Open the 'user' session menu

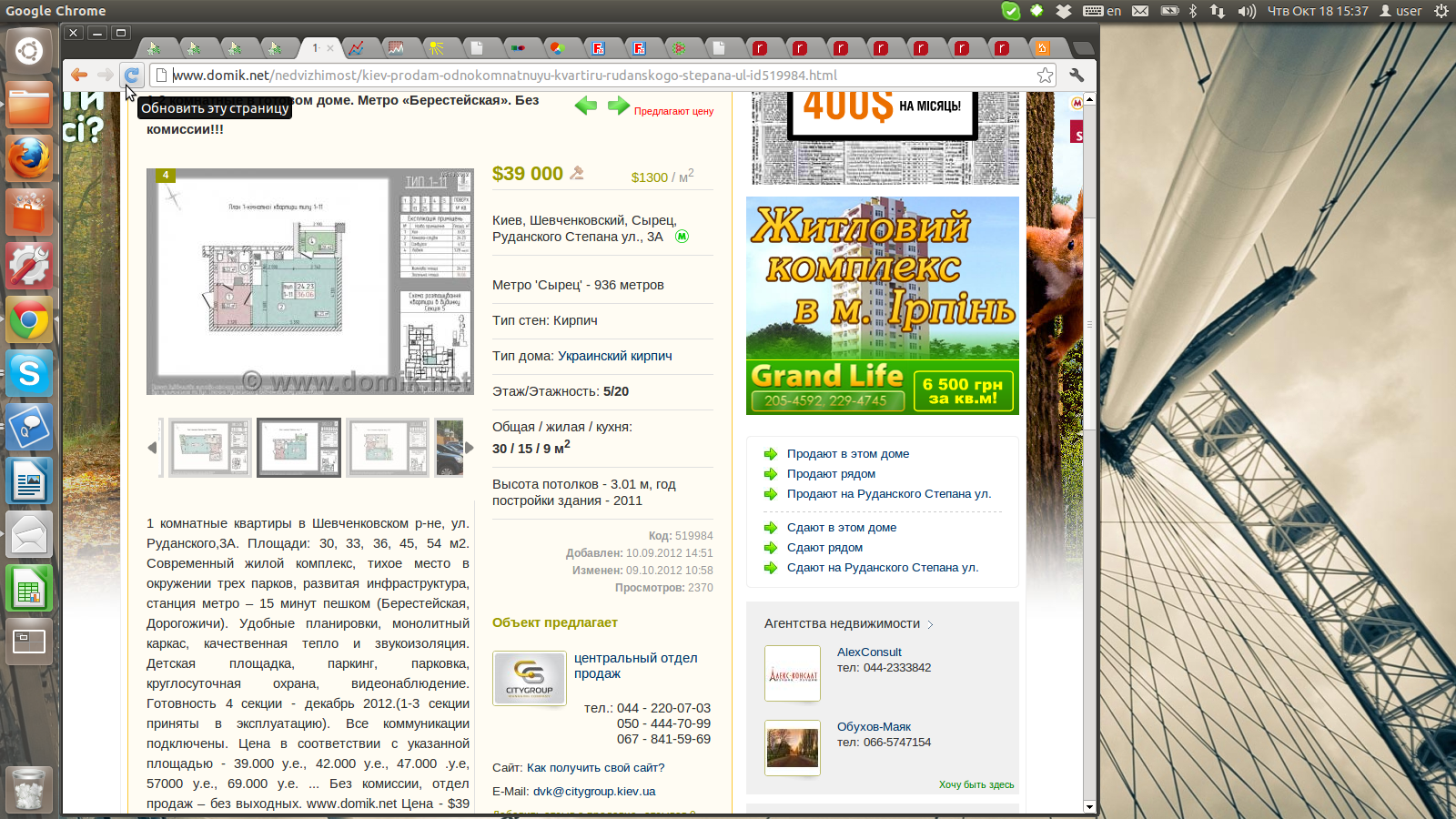tap(1400, 11)
